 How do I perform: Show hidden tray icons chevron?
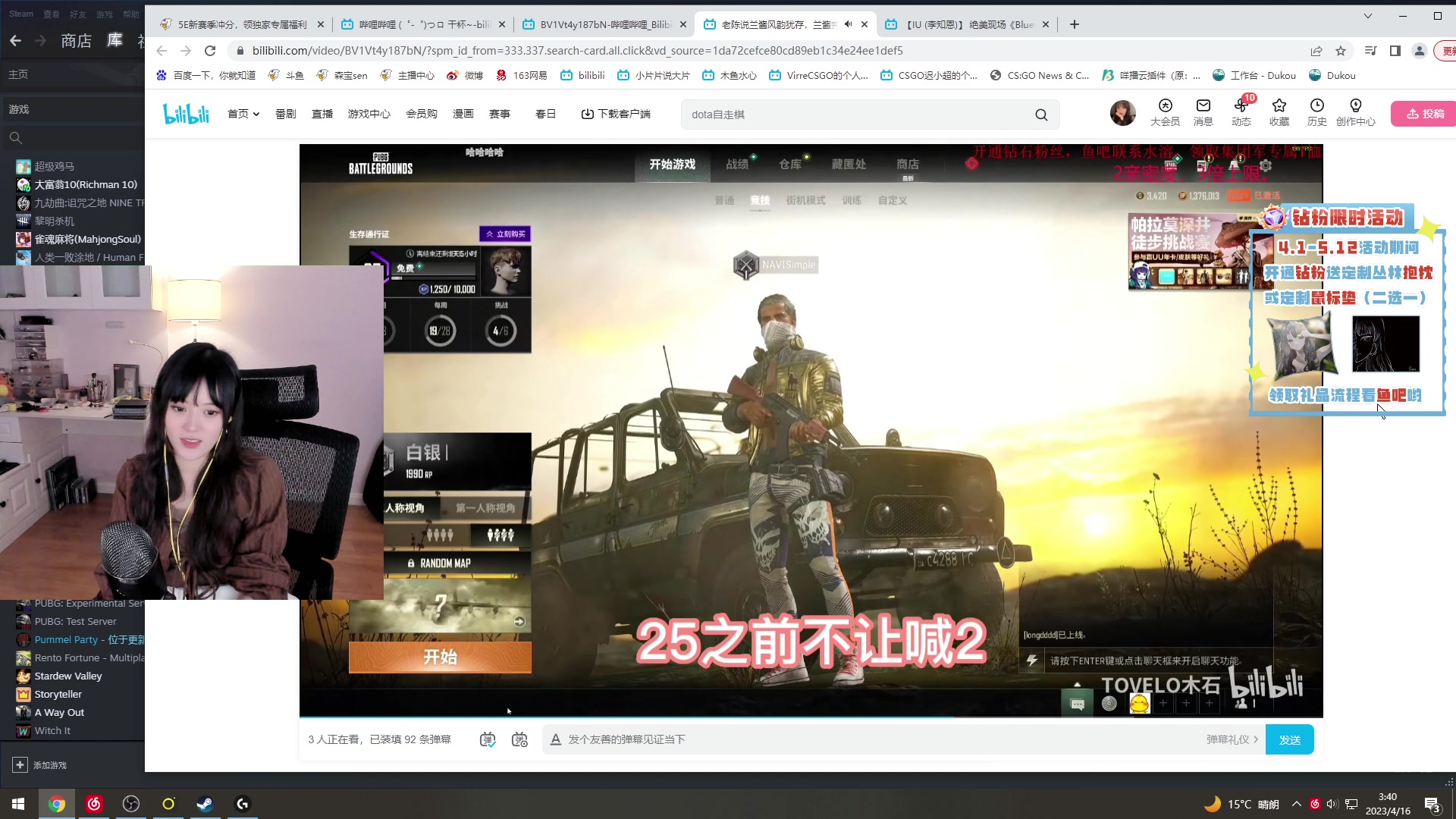coord(1296,804)
